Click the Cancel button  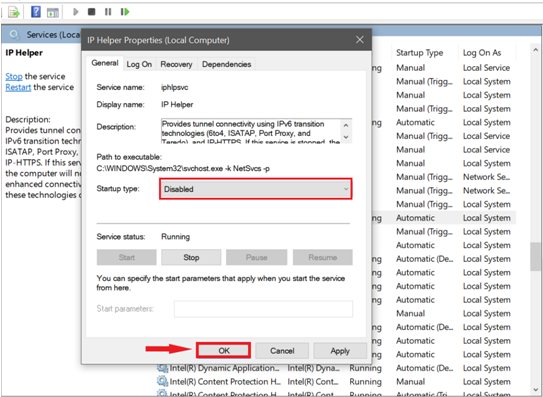tap(282, 351)
